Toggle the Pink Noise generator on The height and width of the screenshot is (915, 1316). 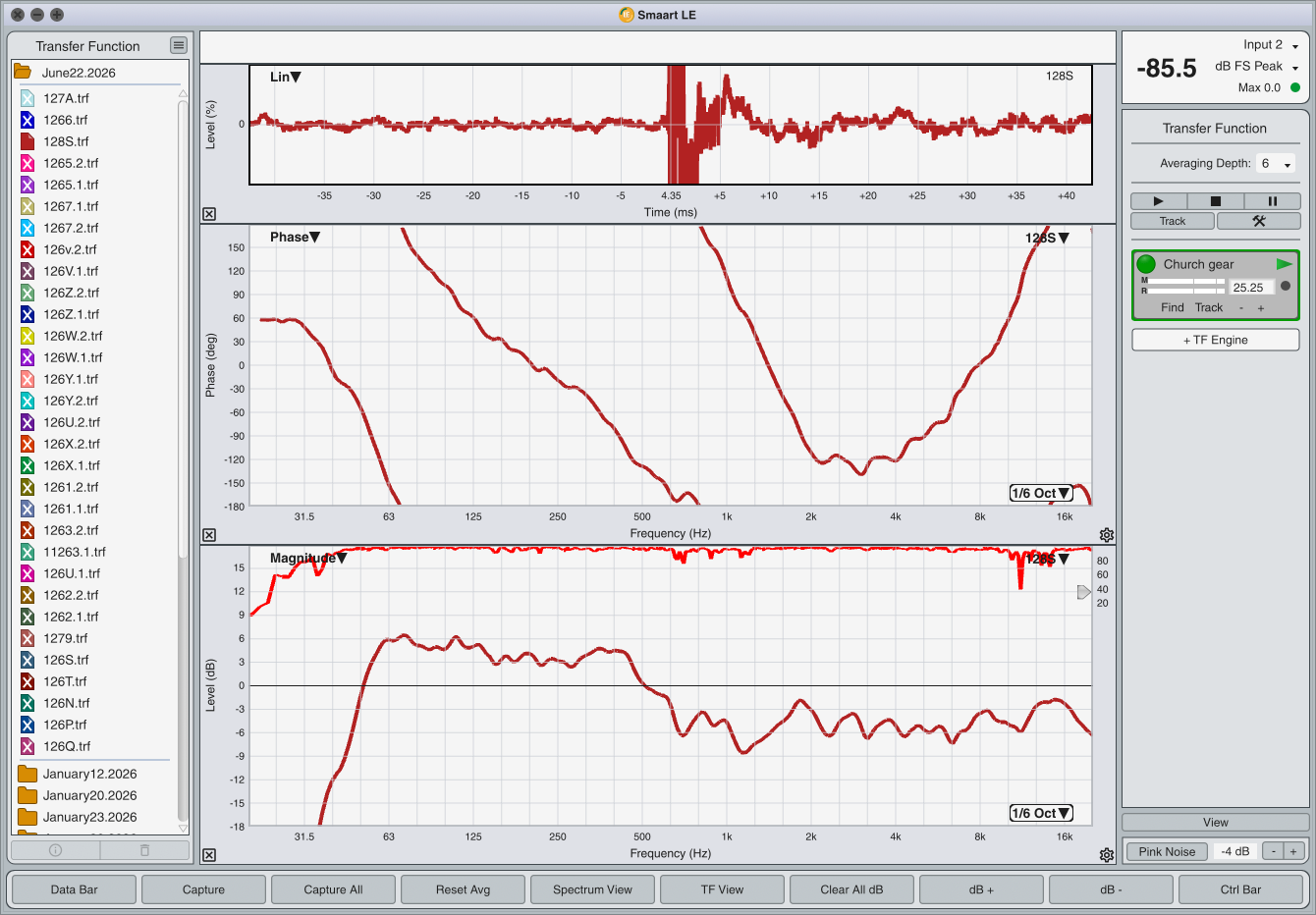pyautogui.click(x=1167, y=851)
